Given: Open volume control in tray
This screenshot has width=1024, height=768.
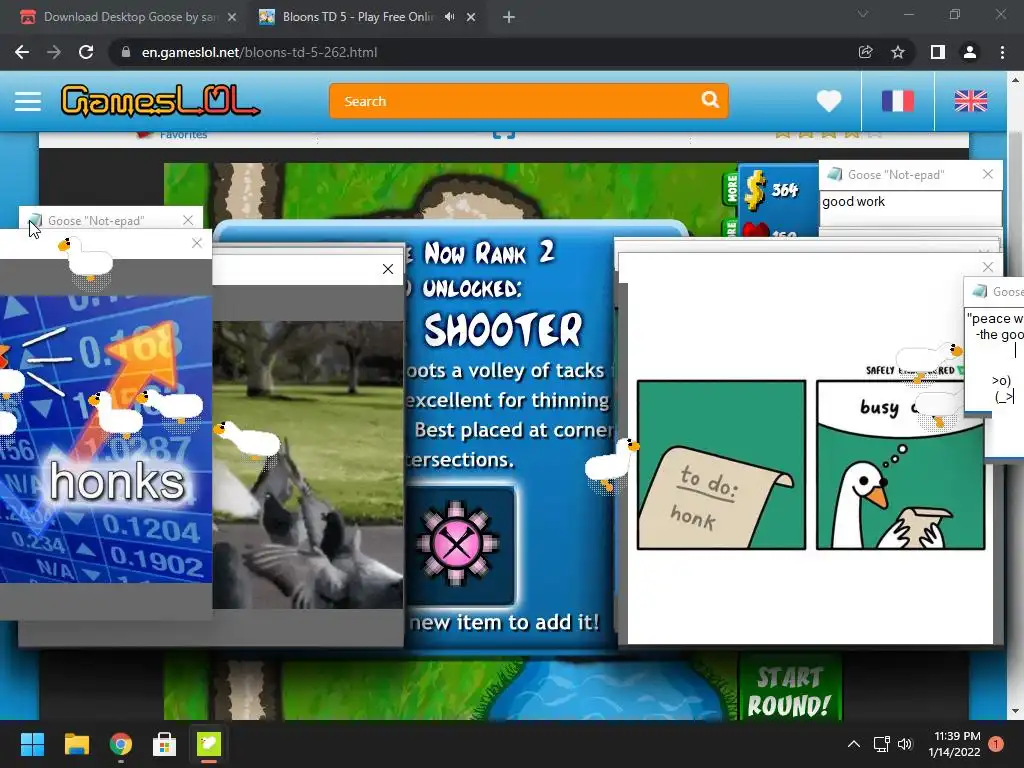Looking at the screenshot, I should coord(904,744).
